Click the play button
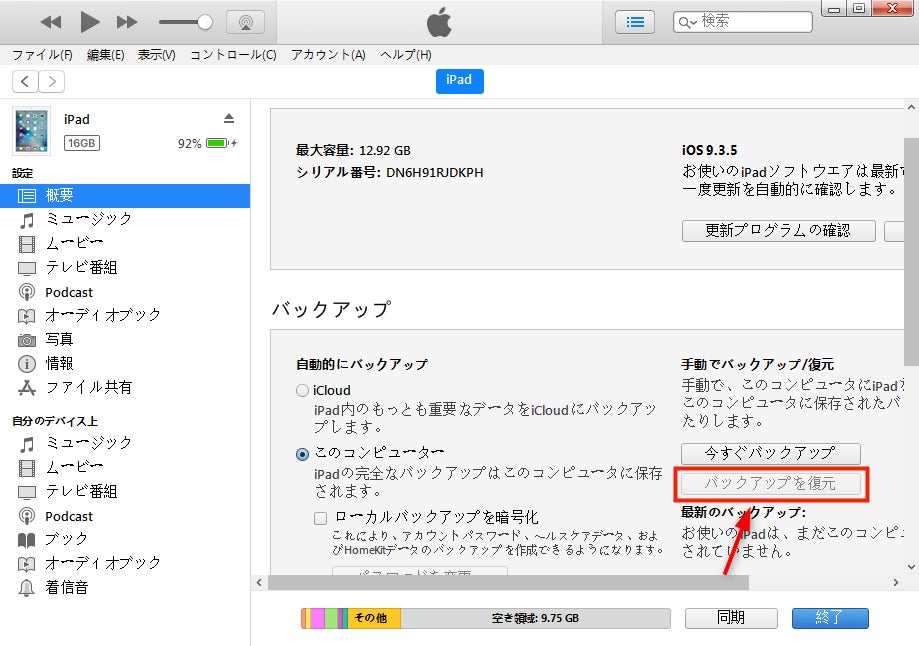The height and width of the screenshot is (646, 919). coord(89,22)
